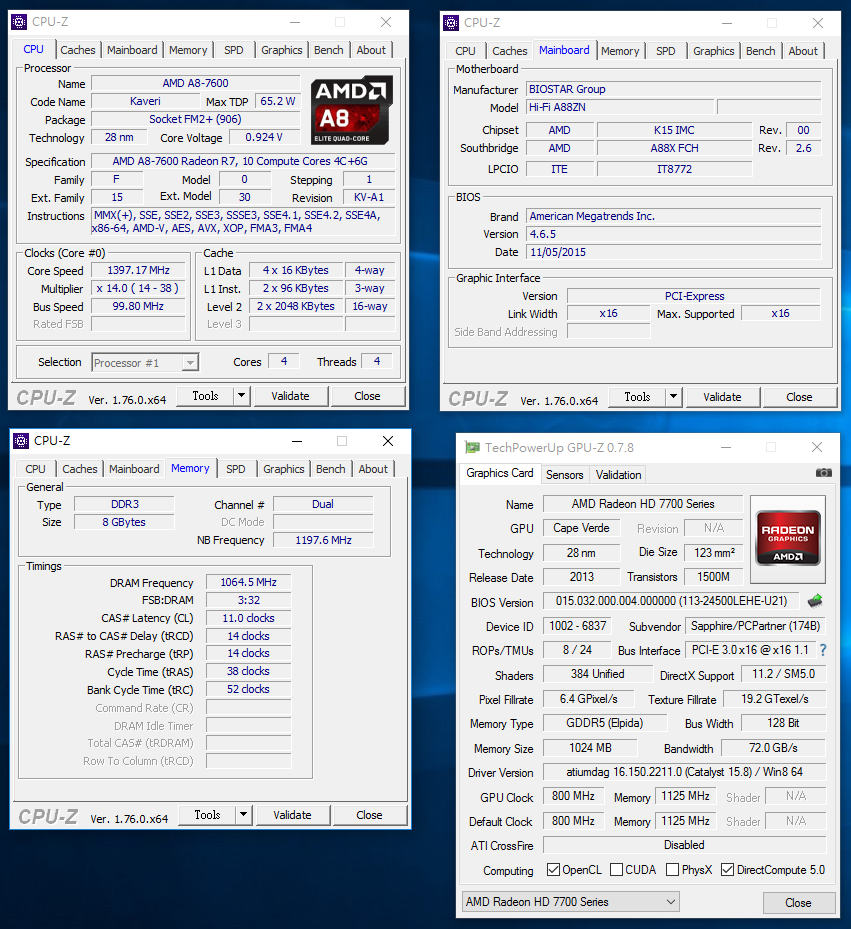Toggle the DirectCompute 5.0 checkbox
Viewport: 851px width, 929px height.
click(727, 869)
